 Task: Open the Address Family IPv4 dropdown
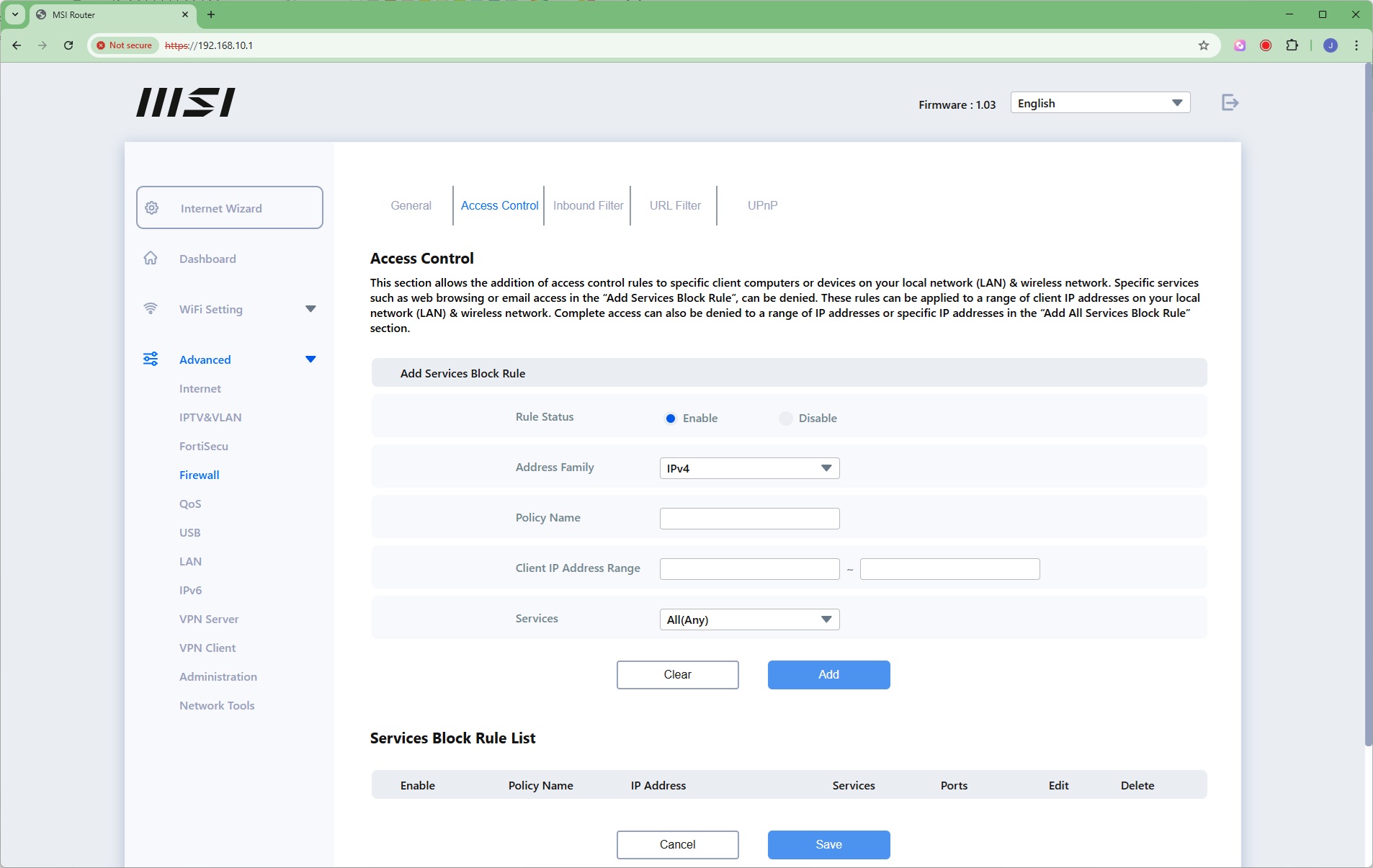[749, 468]
